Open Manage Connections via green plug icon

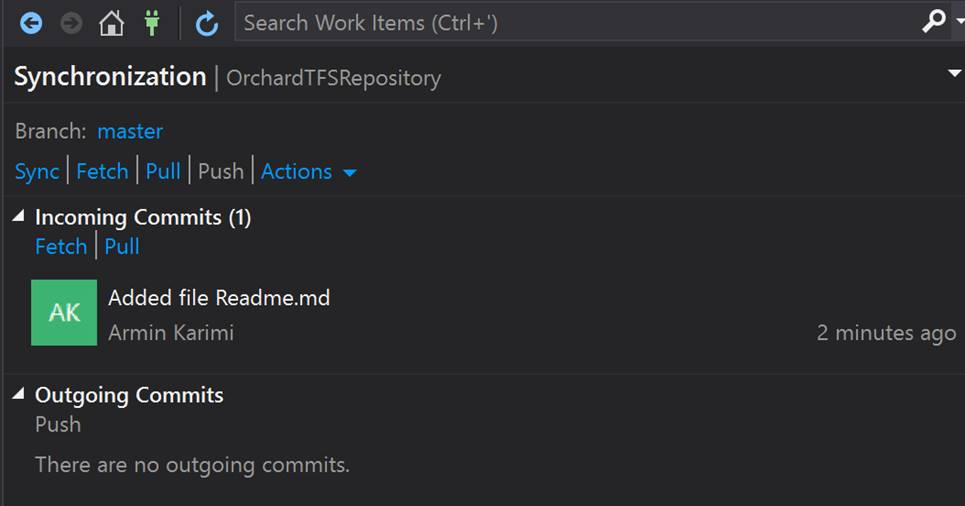151,23
